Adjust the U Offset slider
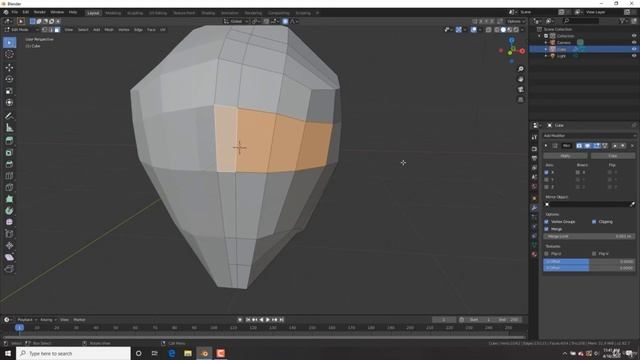Image resolution: width=640 pixels, height=360 pixels. (x=589, y=261)
